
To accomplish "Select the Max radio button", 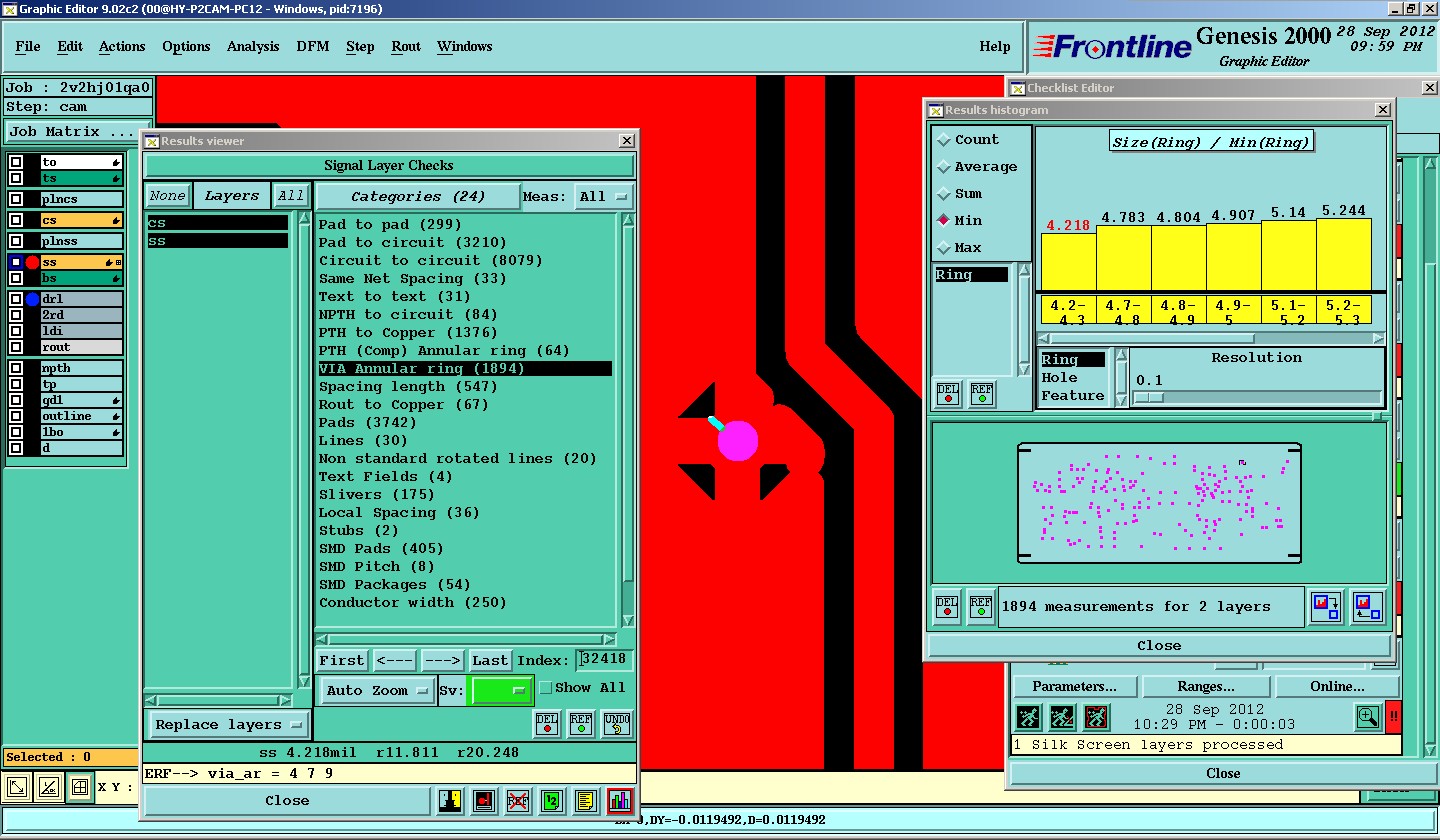I will pyautogui.click(x=944, y=248).
